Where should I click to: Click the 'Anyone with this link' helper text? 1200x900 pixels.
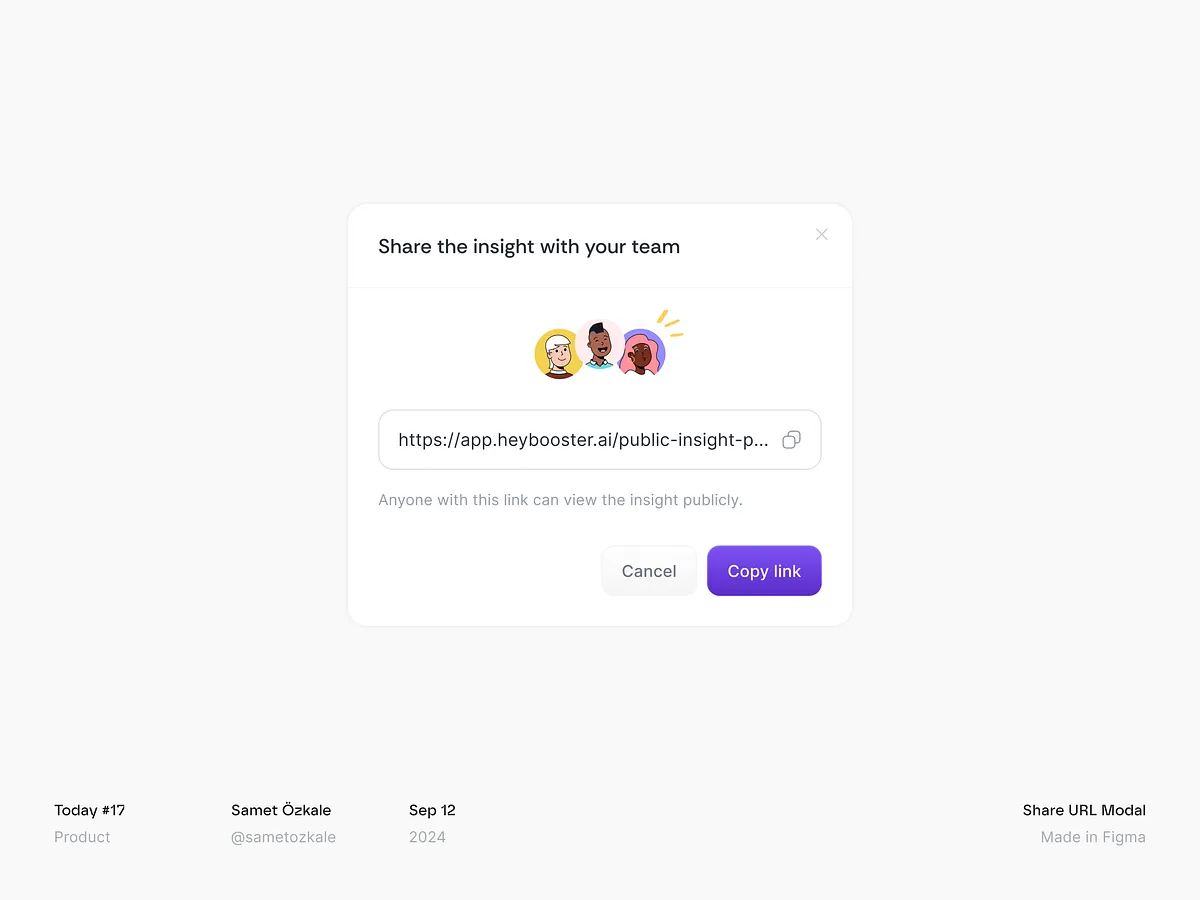[x=560, y=500]
